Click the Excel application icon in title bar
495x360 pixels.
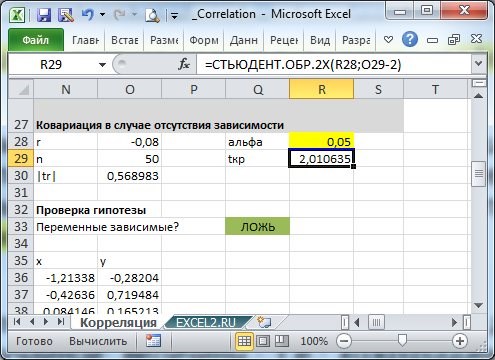click(17, 15)
